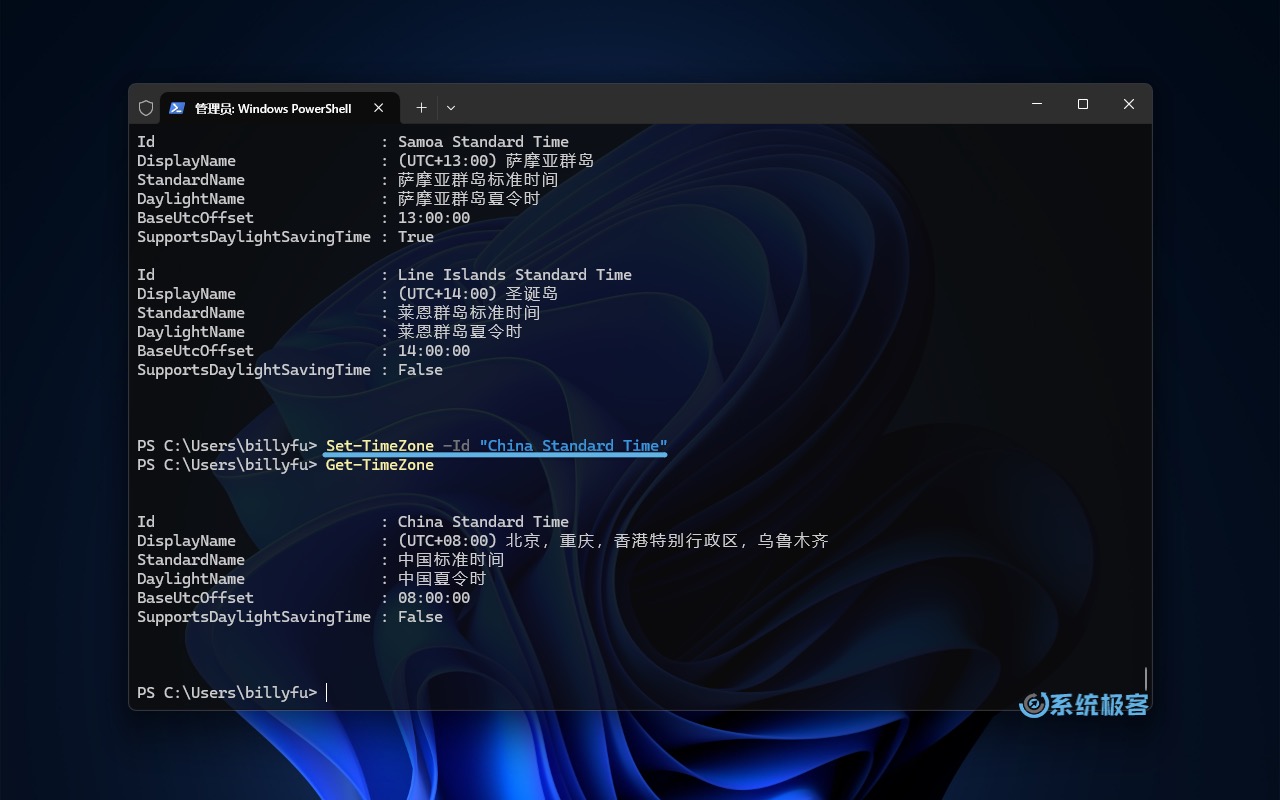Viewport: 1280px width, 800px height.
Task: Click the Samoa Standard Time Id value
Action: pyautogui.click(x=483, y=142)
